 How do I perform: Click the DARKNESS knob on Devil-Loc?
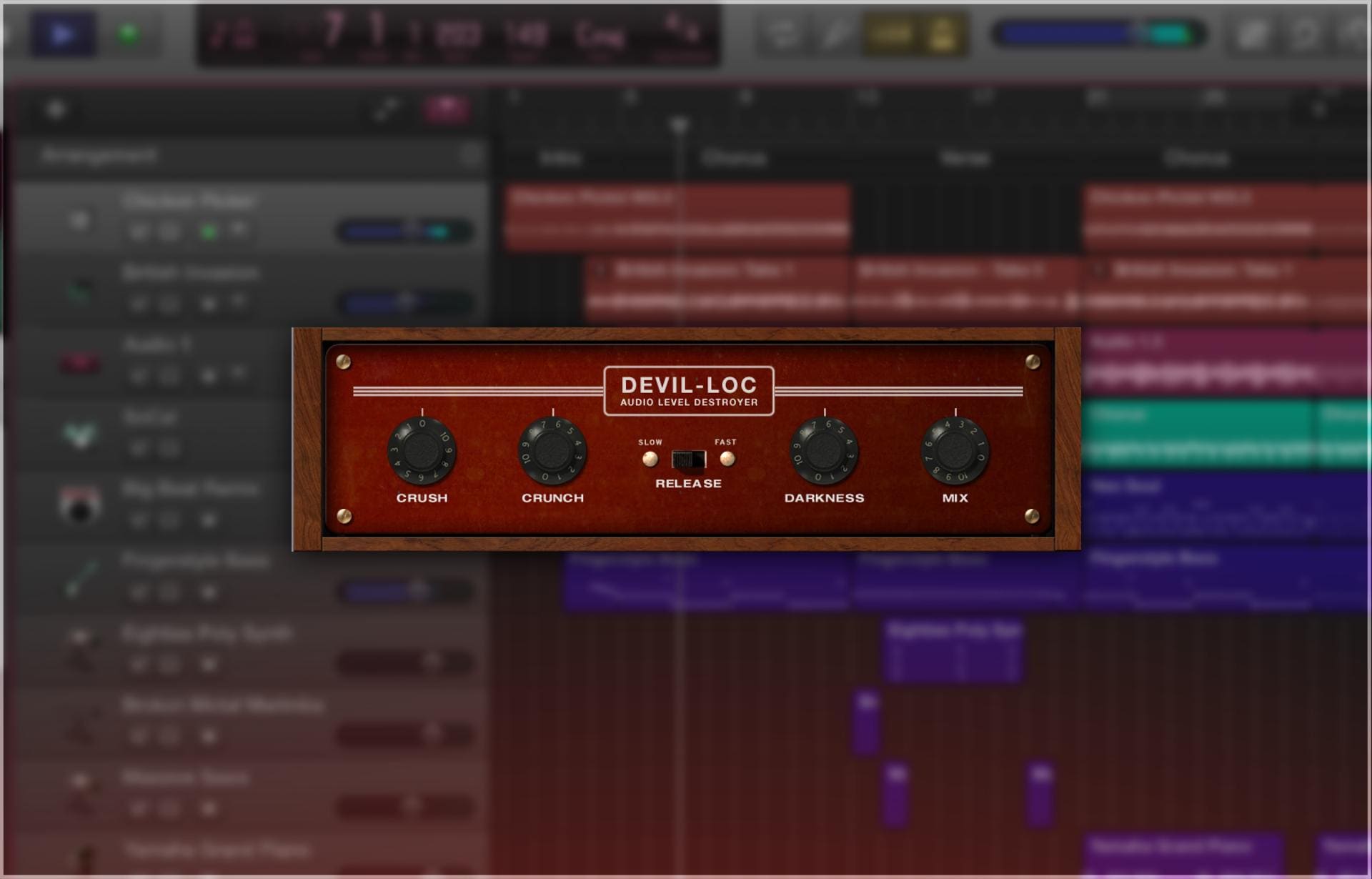pyautogui.click(x=824, y=451)
